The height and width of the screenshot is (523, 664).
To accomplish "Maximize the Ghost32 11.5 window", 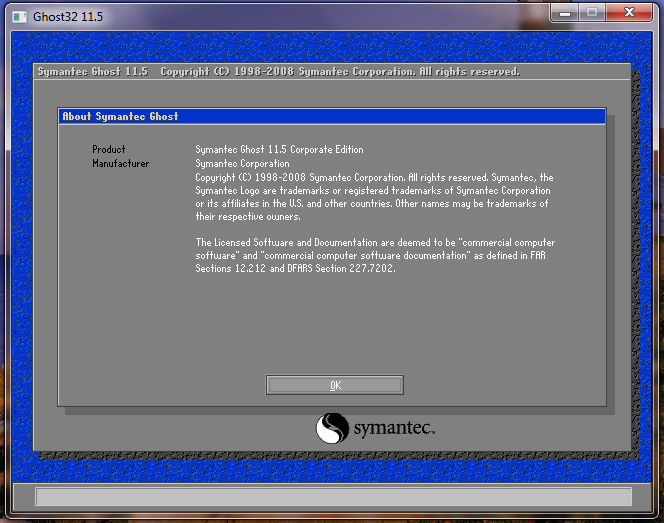I will [592, 13].
